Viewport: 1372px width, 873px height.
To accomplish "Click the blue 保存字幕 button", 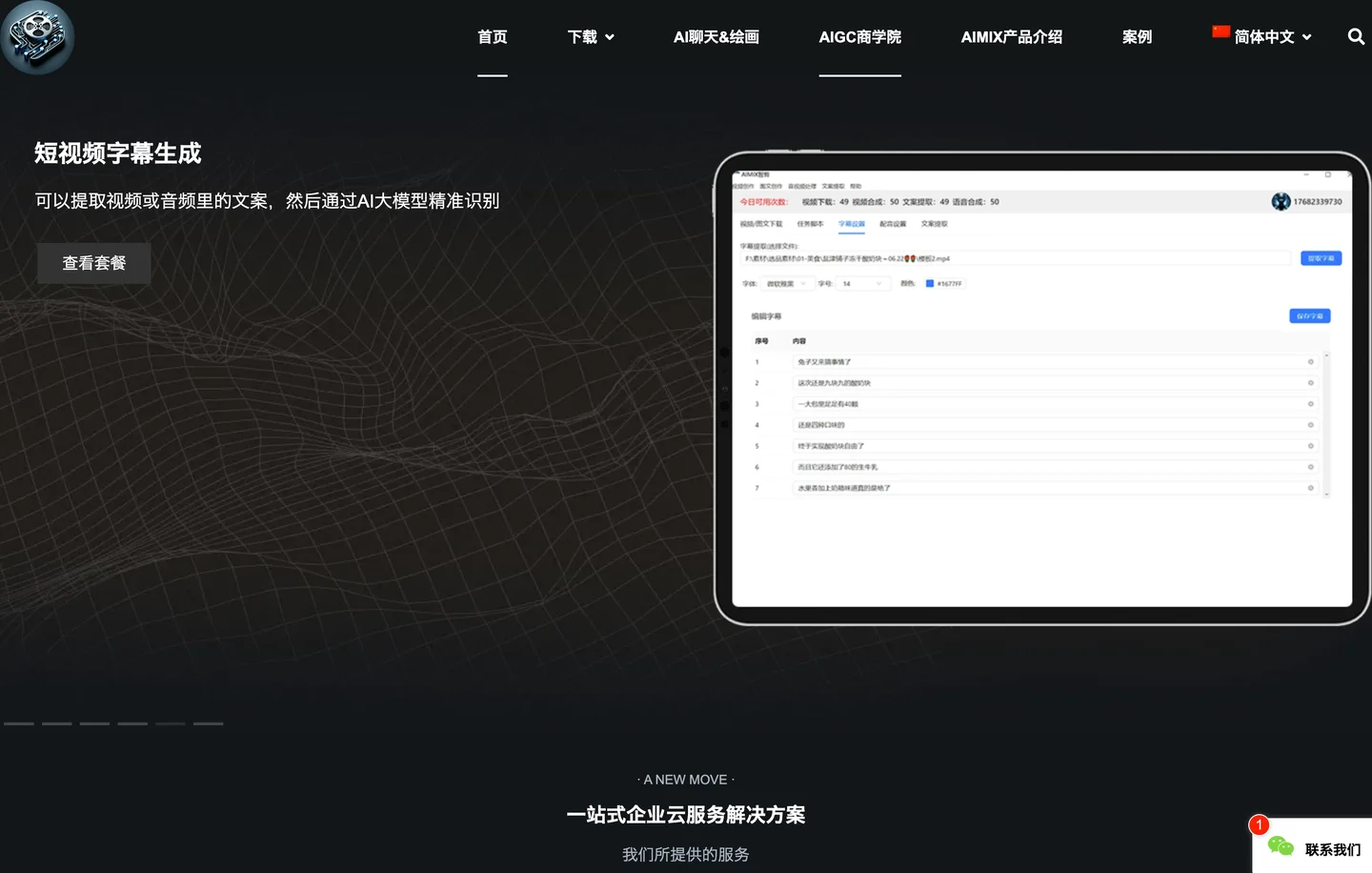I will (x=1309, y=316).
